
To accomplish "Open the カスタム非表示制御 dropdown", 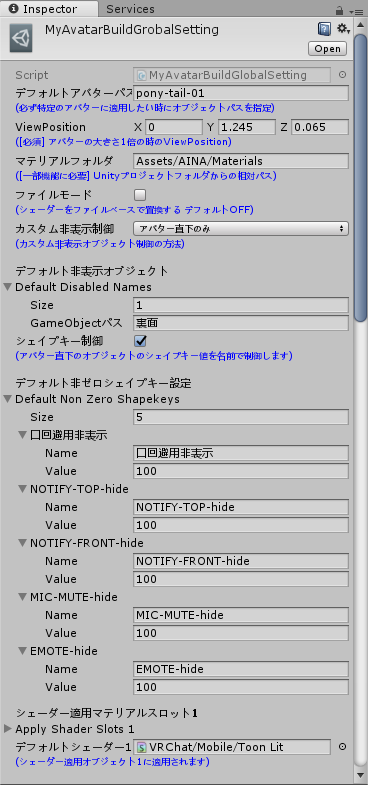I will coord(241,229).
